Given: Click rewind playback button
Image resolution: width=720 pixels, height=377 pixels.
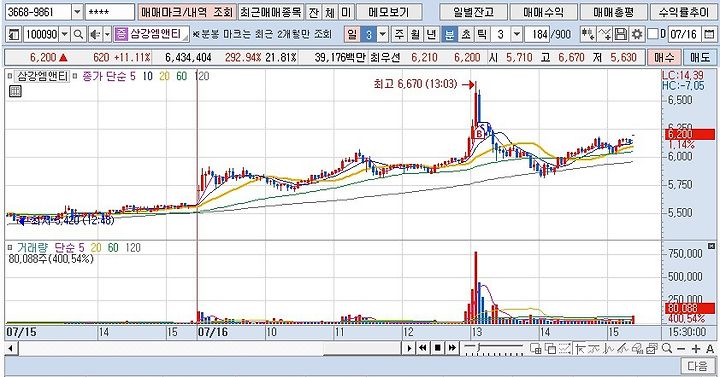Looking at the screenshot, I should pos(423,349).
